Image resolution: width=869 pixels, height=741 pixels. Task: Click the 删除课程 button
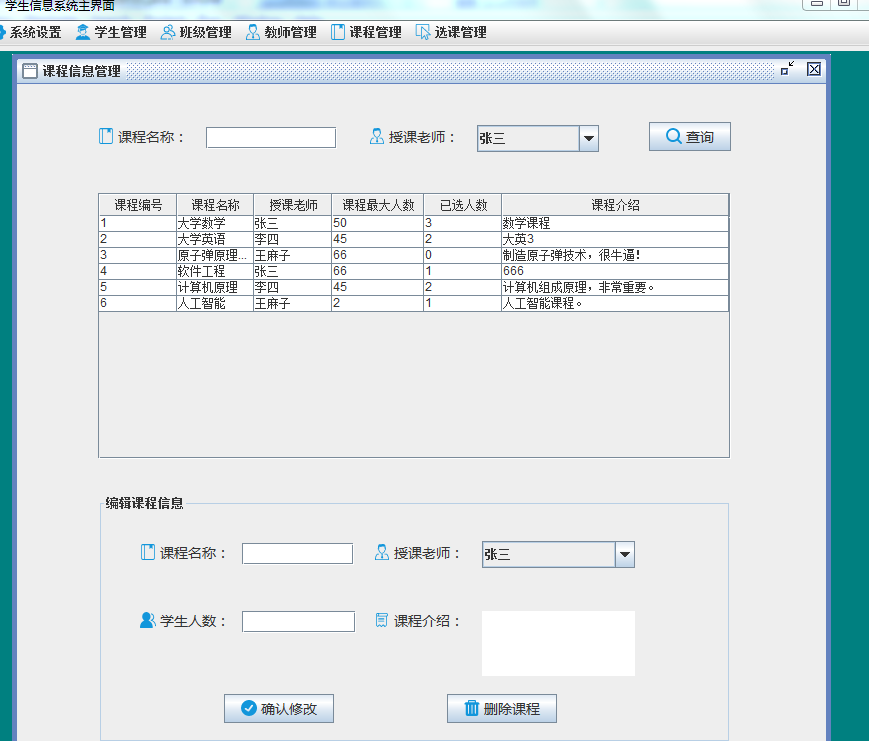coord(502,708)
